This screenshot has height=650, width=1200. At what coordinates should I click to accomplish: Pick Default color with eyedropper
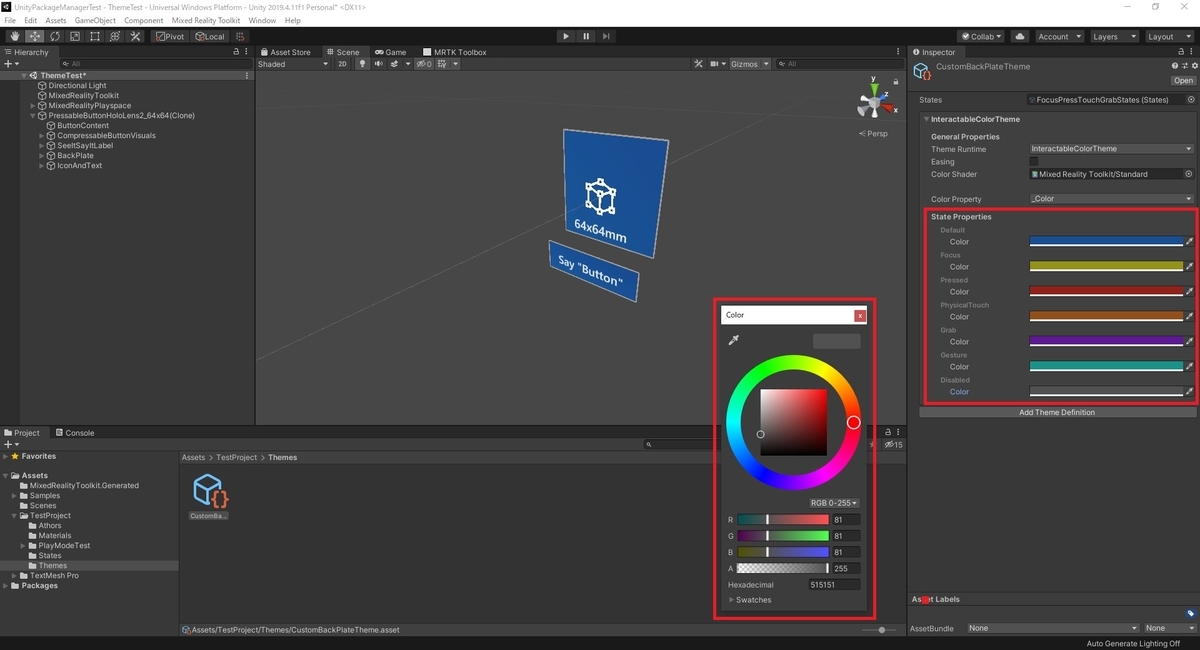[1189, 242]
